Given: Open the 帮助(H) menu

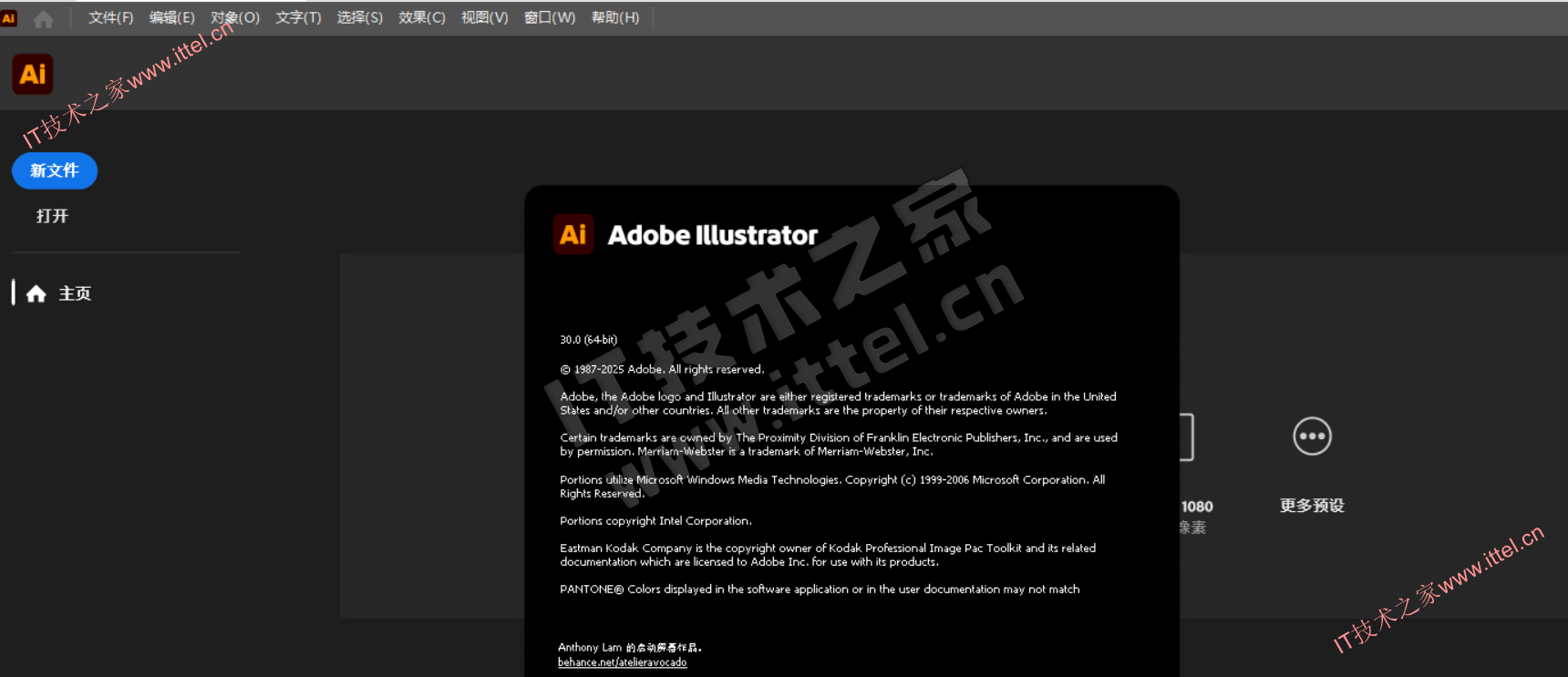Looking at the screenshot, I should [x=615, y=18].
